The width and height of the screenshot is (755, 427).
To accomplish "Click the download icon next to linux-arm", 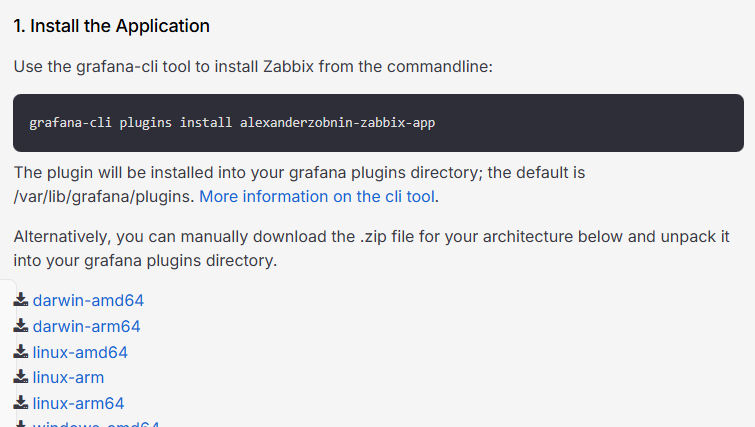I will click(21, 378).
